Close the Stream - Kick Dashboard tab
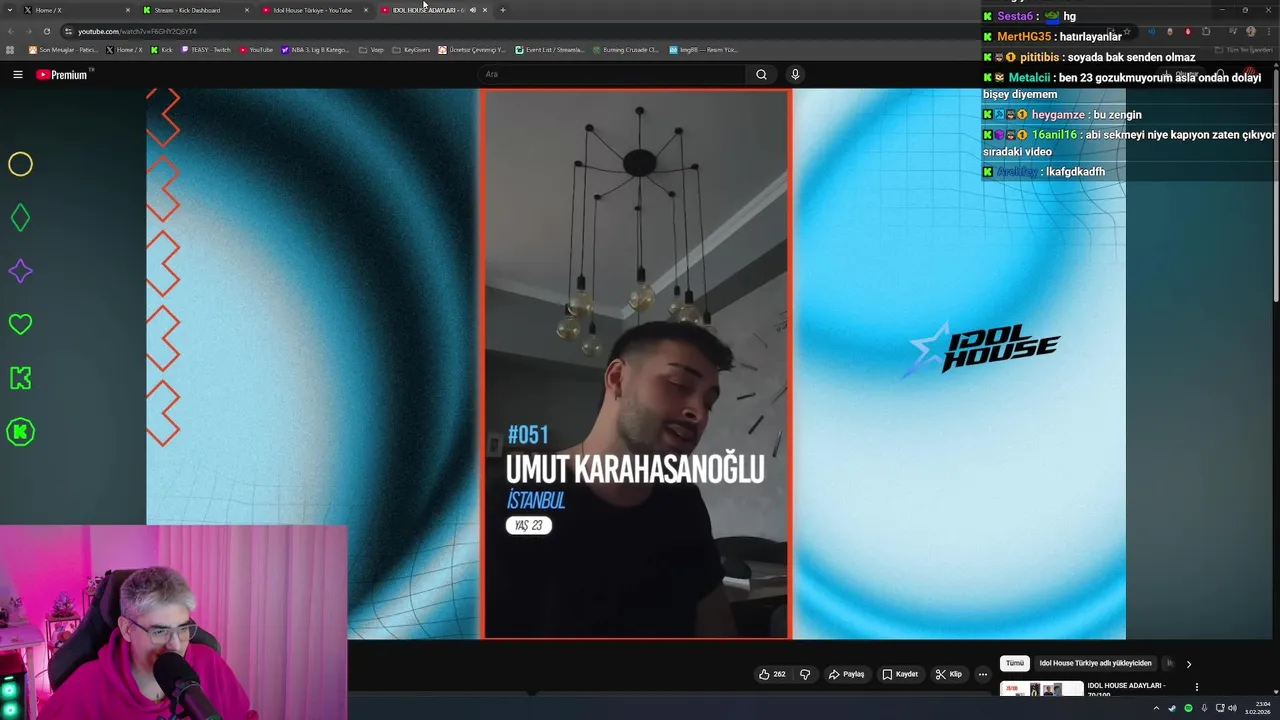The image size is (1280, 720). (x=247, y=10)
